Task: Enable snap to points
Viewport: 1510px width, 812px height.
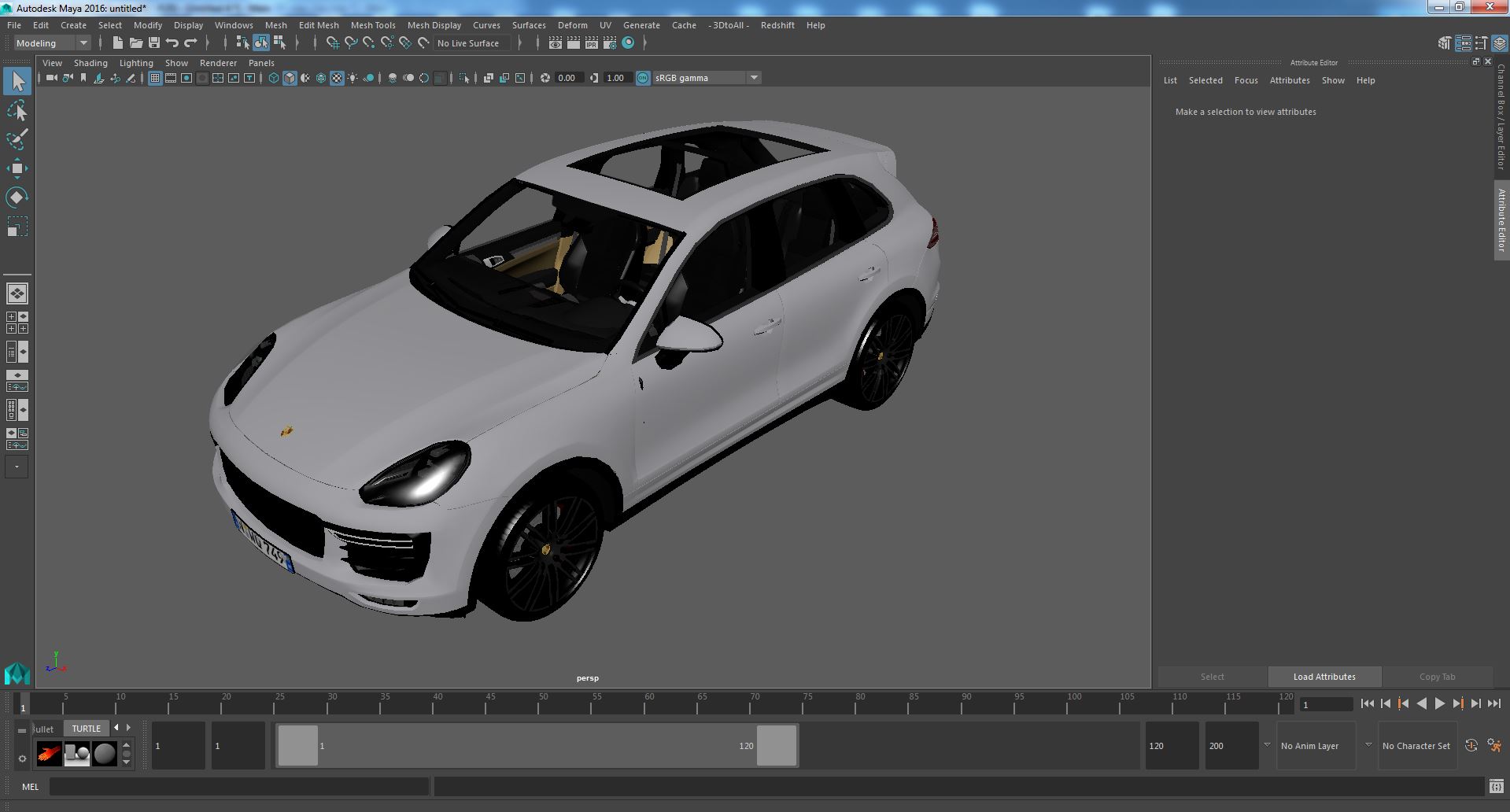Action: click(x=369, y=43)
